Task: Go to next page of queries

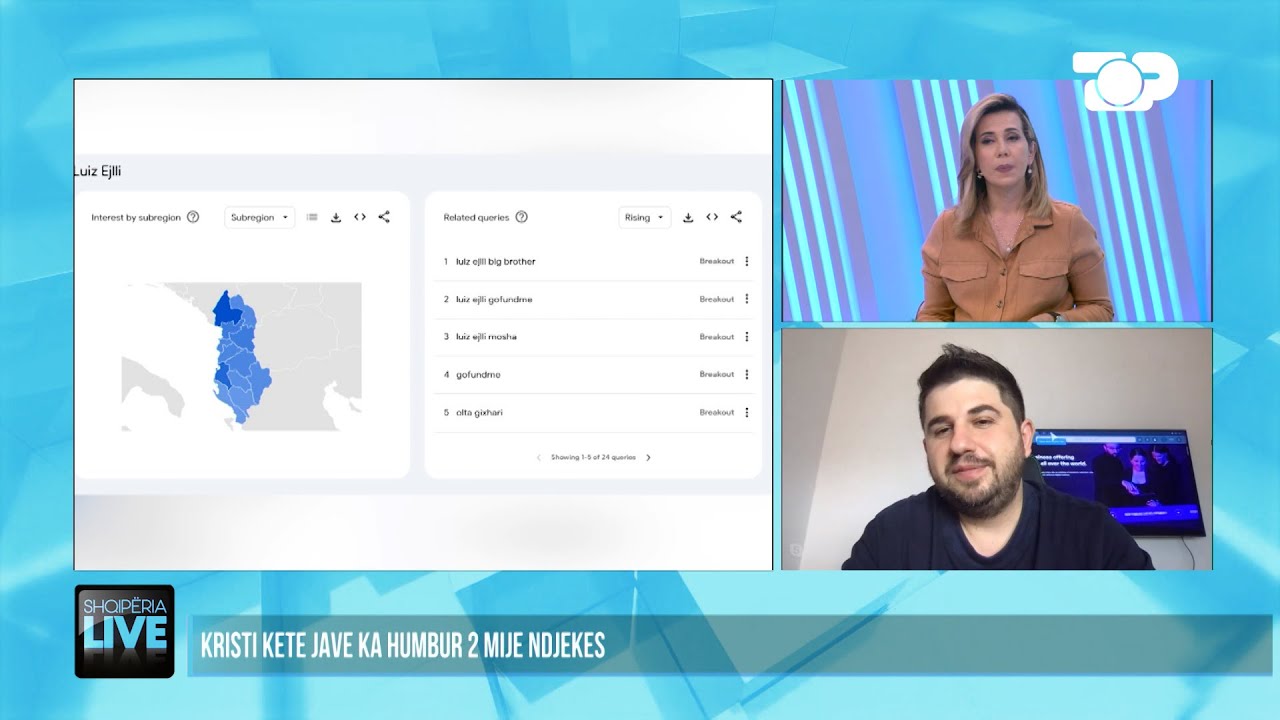Action: coord(648,458)
